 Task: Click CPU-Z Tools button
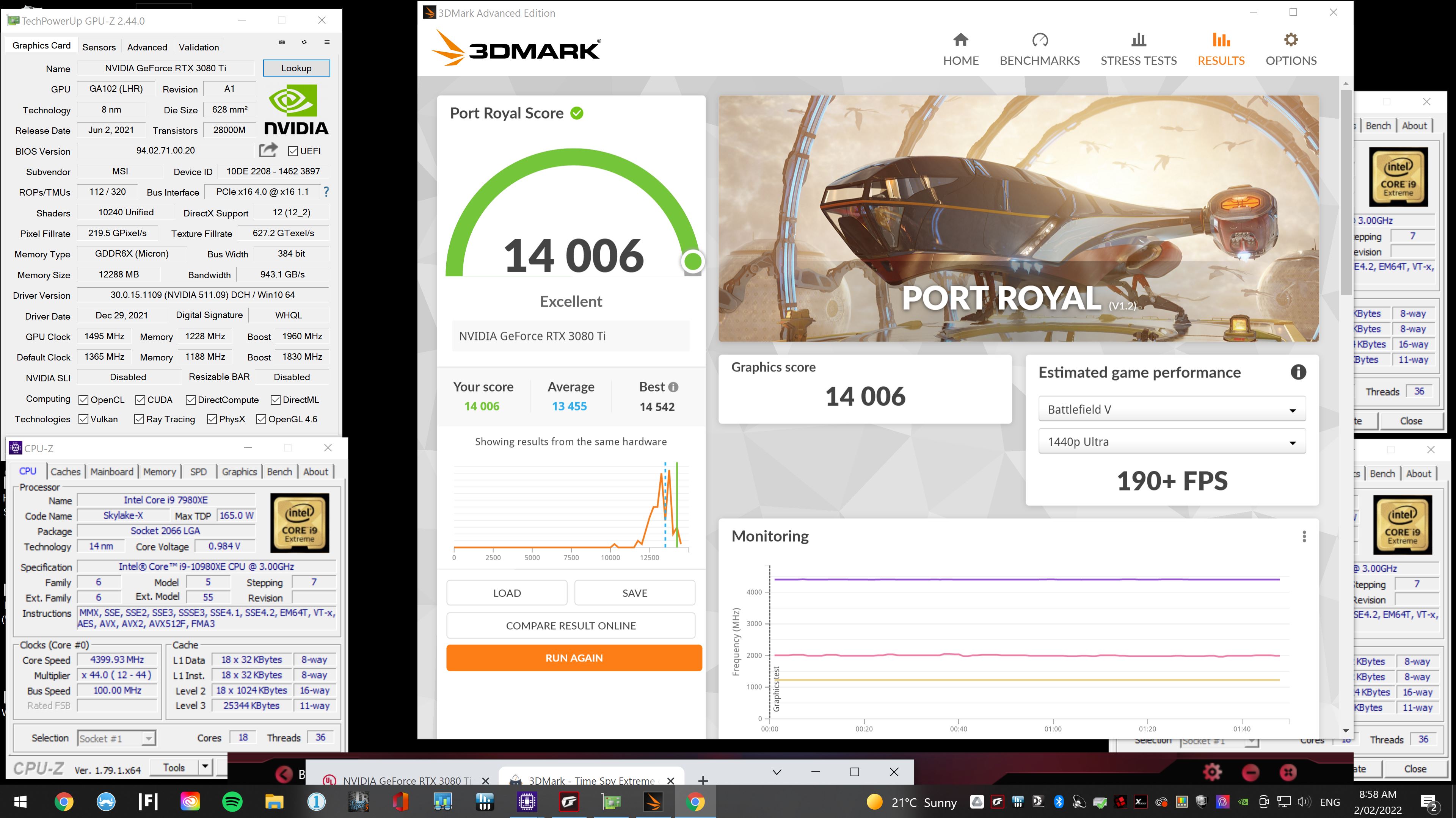point(174,767)
